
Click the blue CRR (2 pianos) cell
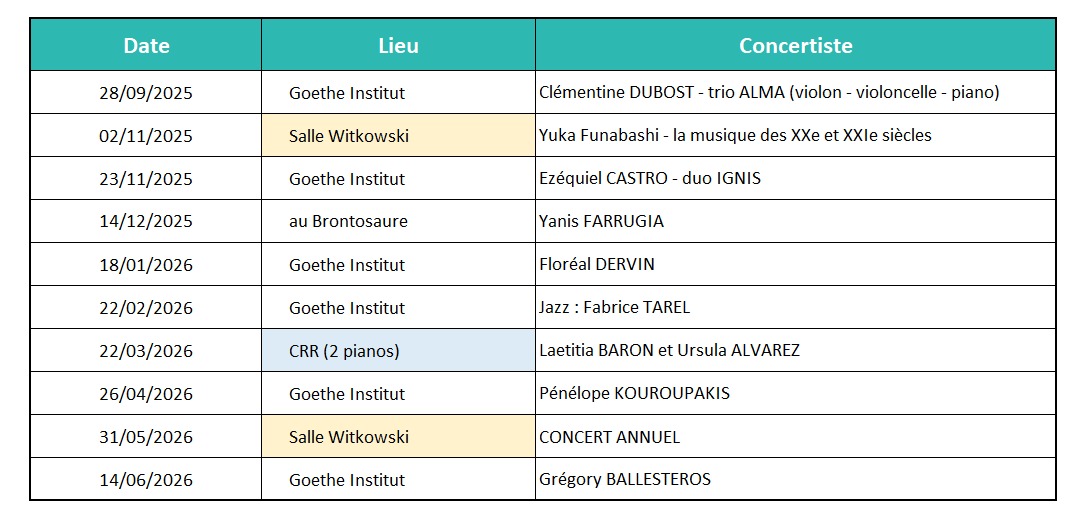pos(398,351)
